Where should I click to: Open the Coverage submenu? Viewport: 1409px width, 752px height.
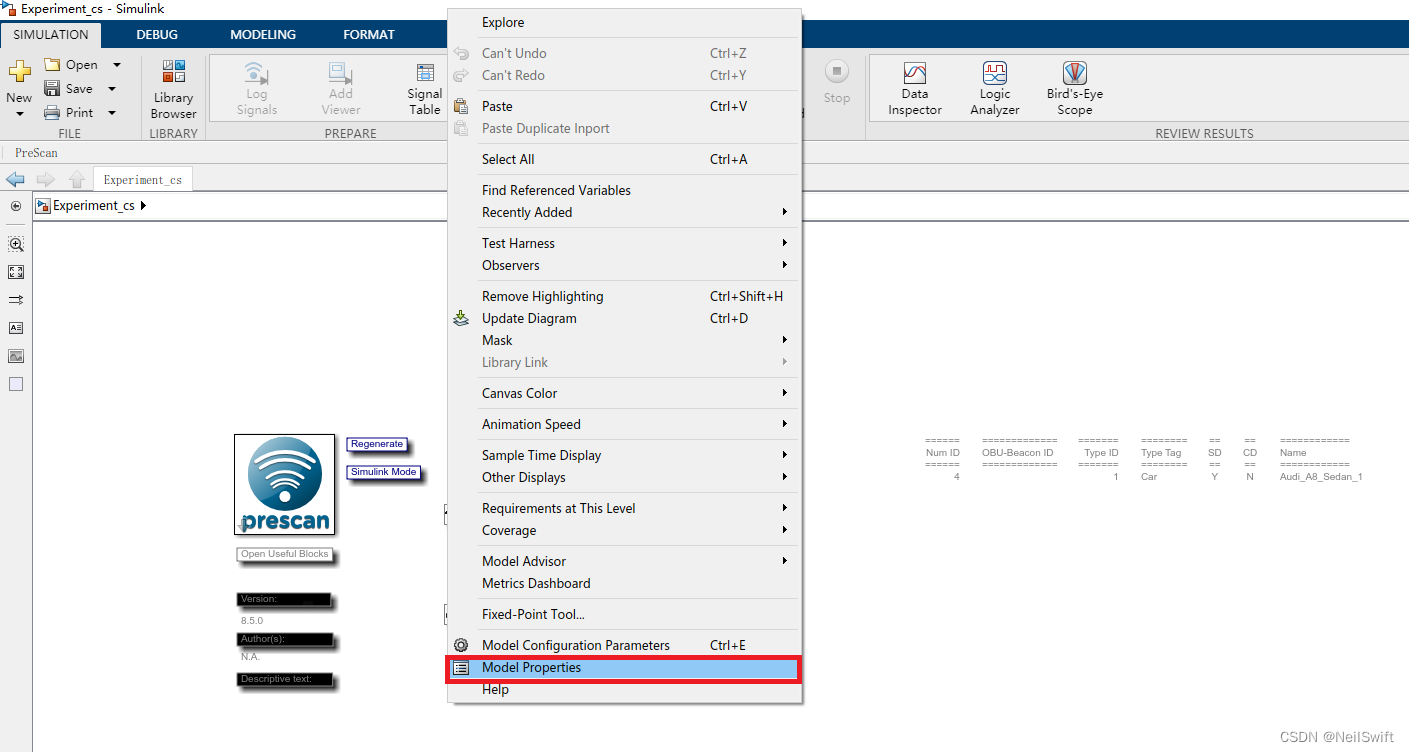624,530
